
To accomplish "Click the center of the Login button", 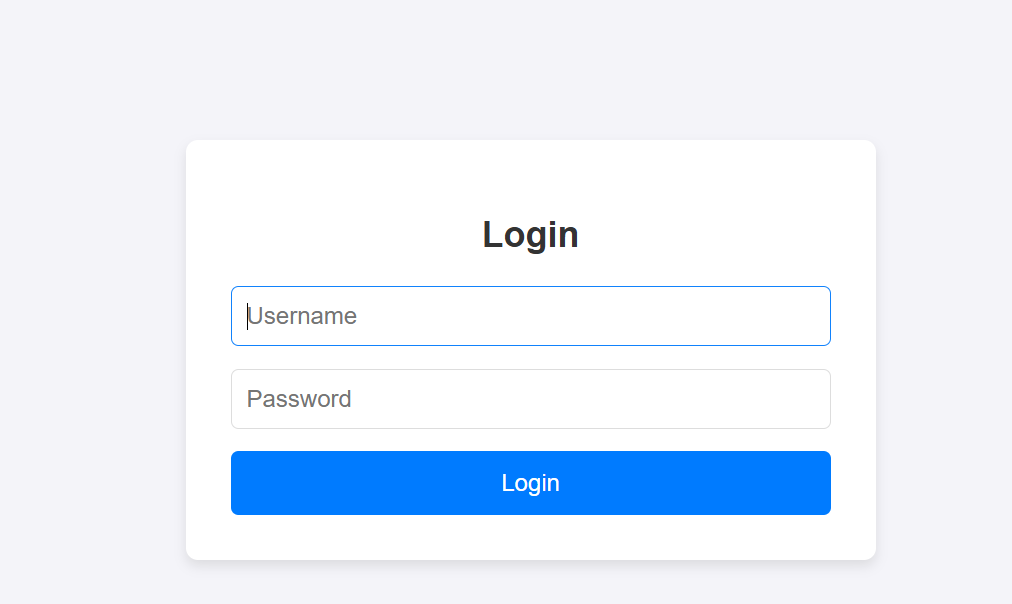I will (530, 483).
